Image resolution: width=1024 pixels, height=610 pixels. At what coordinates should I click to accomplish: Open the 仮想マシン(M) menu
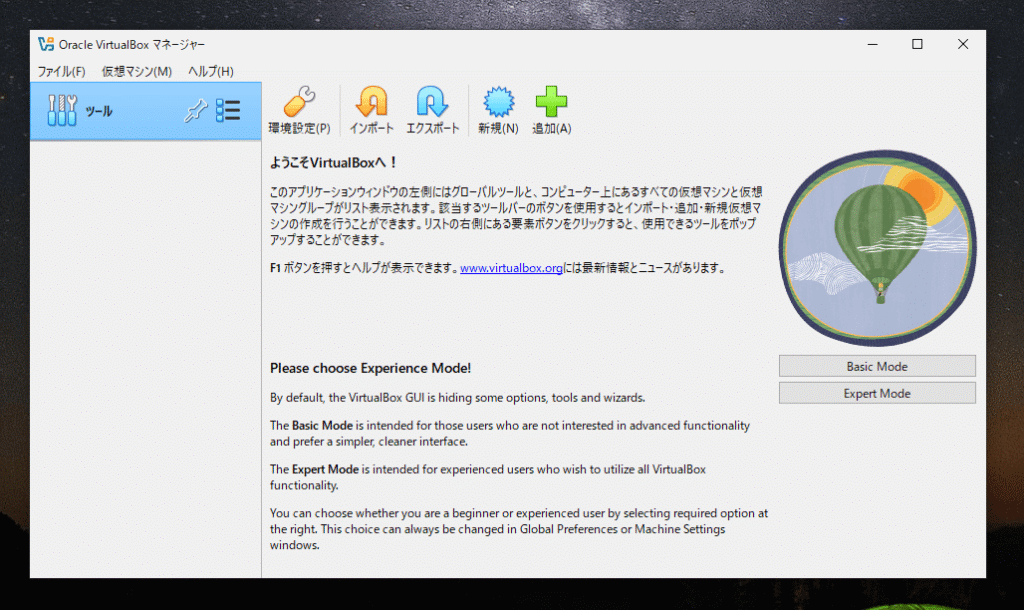point(136,71)
